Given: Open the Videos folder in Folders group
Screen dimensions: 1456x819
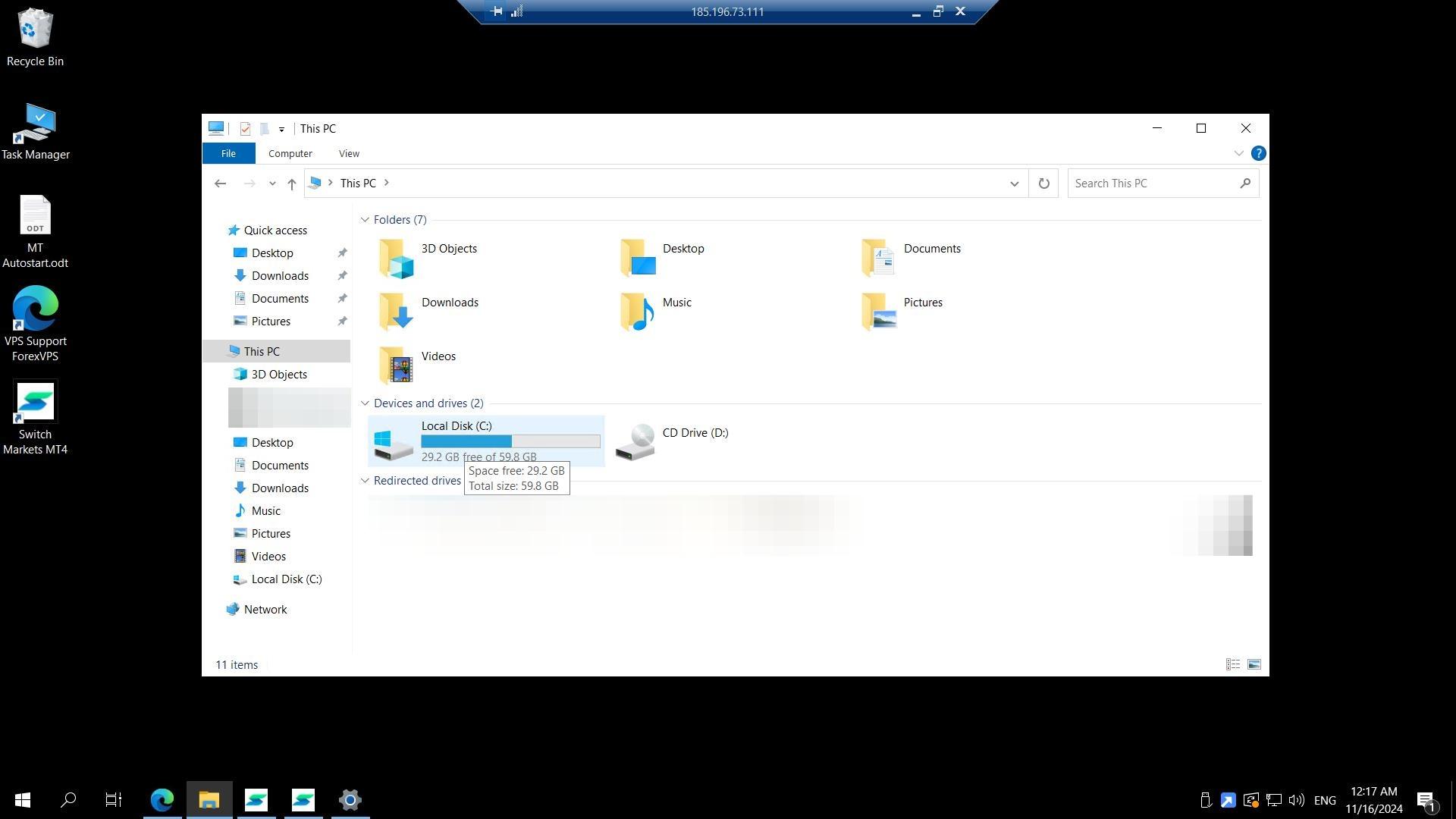Looking at the screenshot, I should 417,366.
